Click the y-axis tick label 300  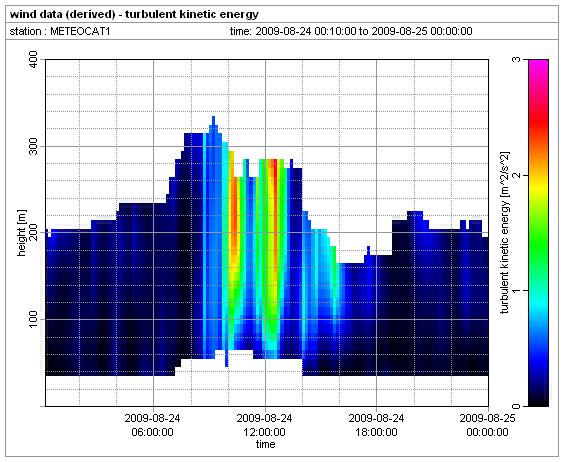33,146
